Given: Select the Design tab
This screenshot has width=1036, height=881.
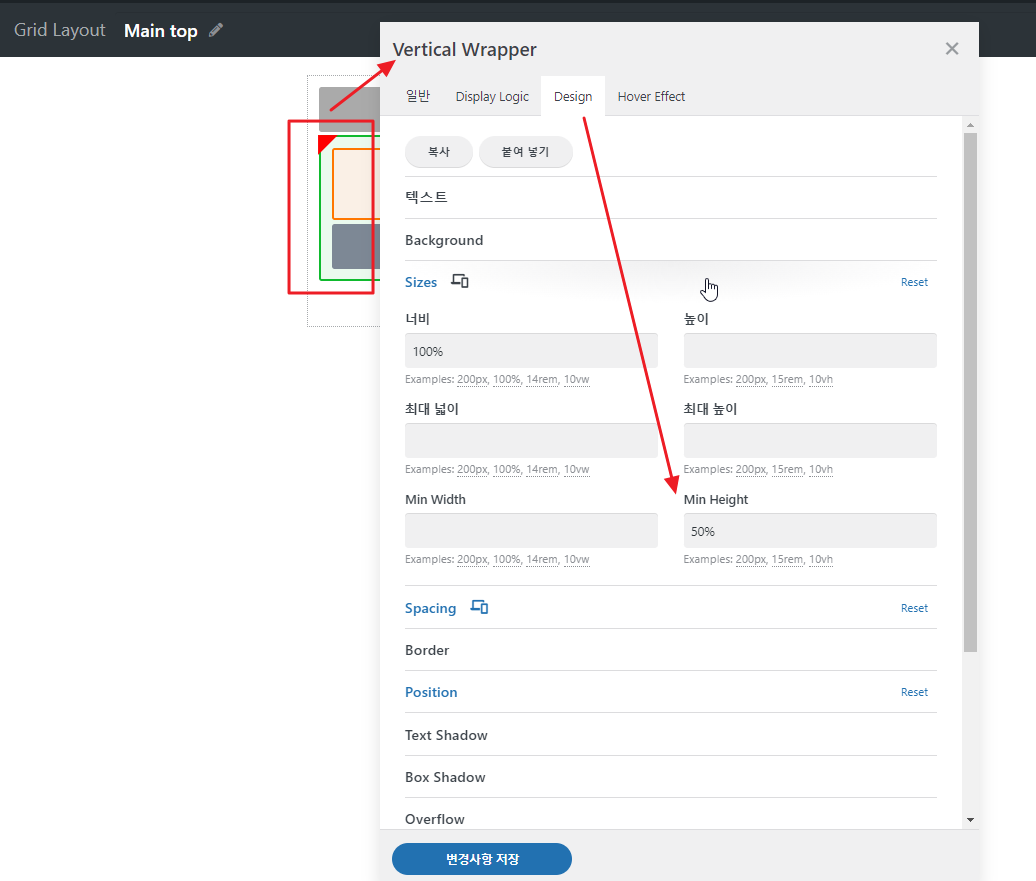Looking at the screenshot, I should (573, 96).
